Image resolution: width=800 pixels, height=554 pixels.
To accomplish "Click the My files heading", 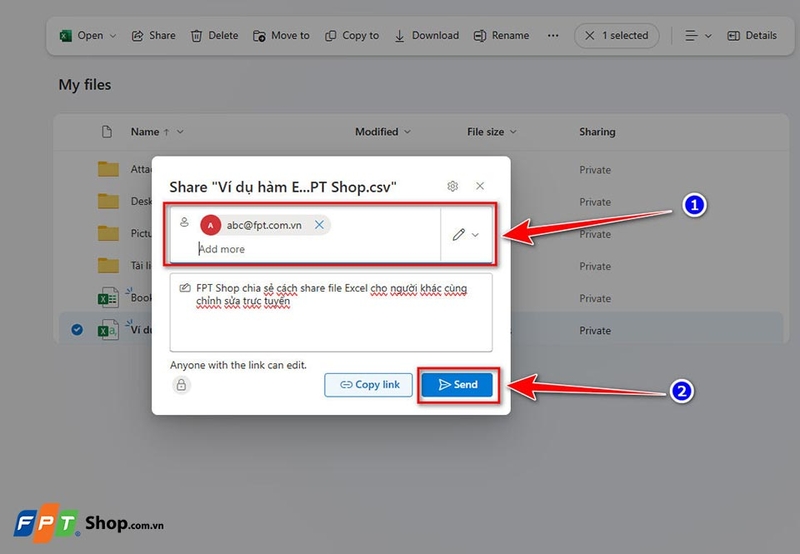I will pos(85,85).
